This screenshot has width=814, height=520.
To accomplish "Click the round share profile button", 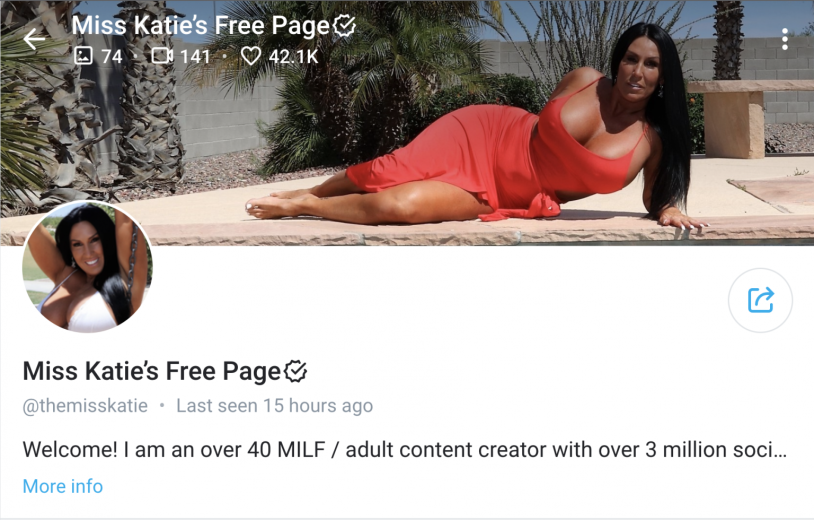I will click(760, 300).
